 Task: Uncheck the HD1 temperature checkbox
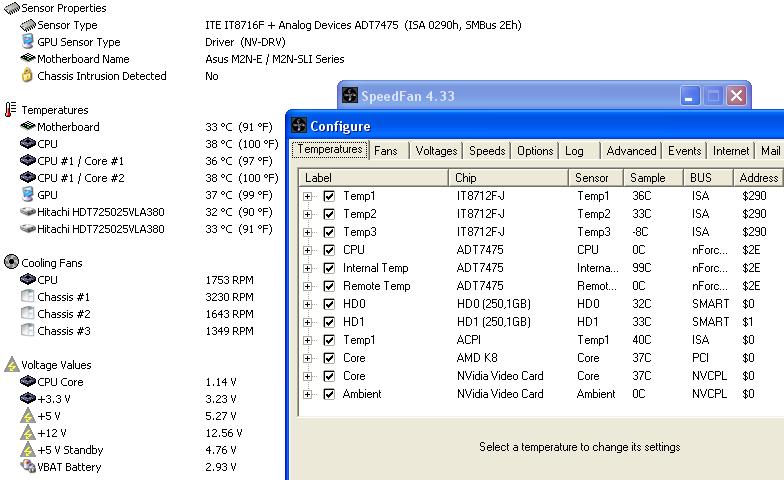tap(329, 322)
